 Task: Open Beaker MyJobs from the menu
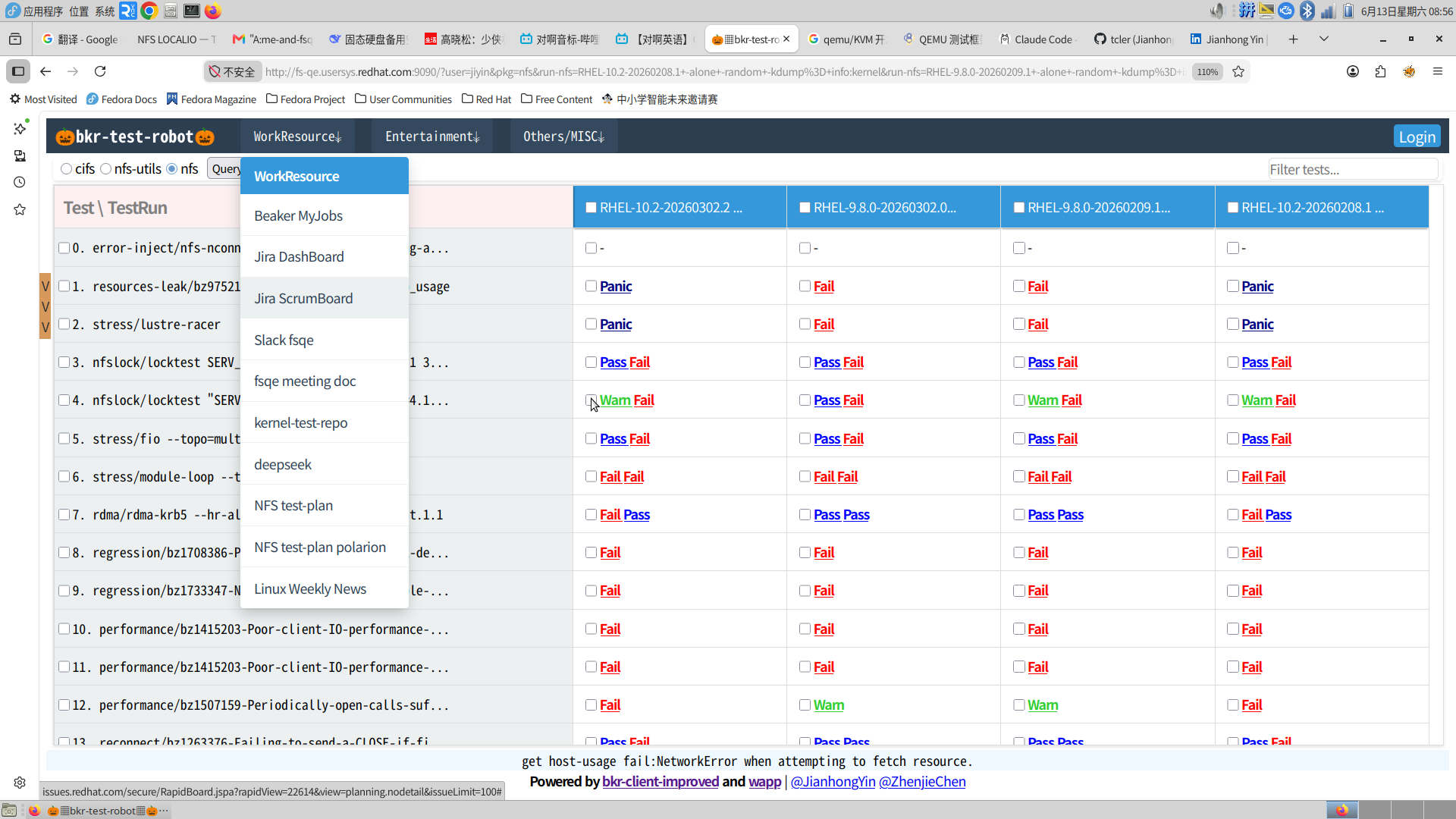(325, 215)
